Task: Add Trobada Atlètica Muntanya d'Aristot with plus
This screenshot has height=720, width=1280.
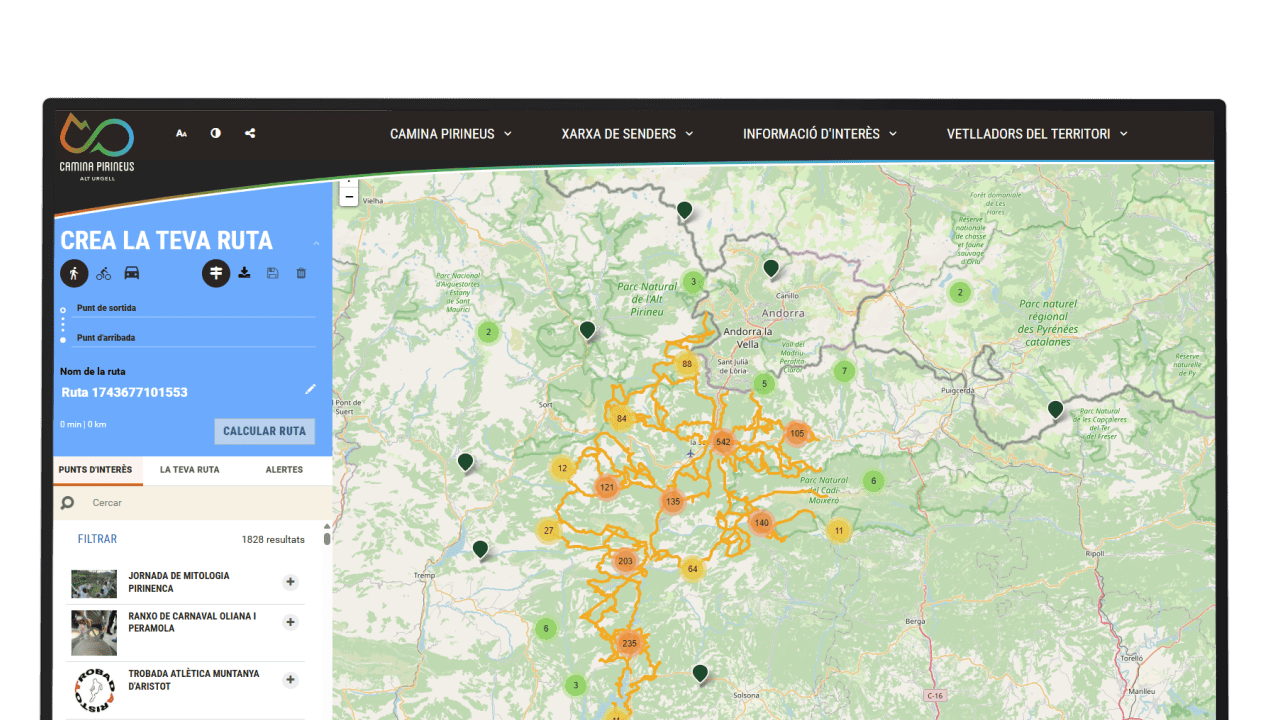Action: pyautogui.click(x=290, y=680)
